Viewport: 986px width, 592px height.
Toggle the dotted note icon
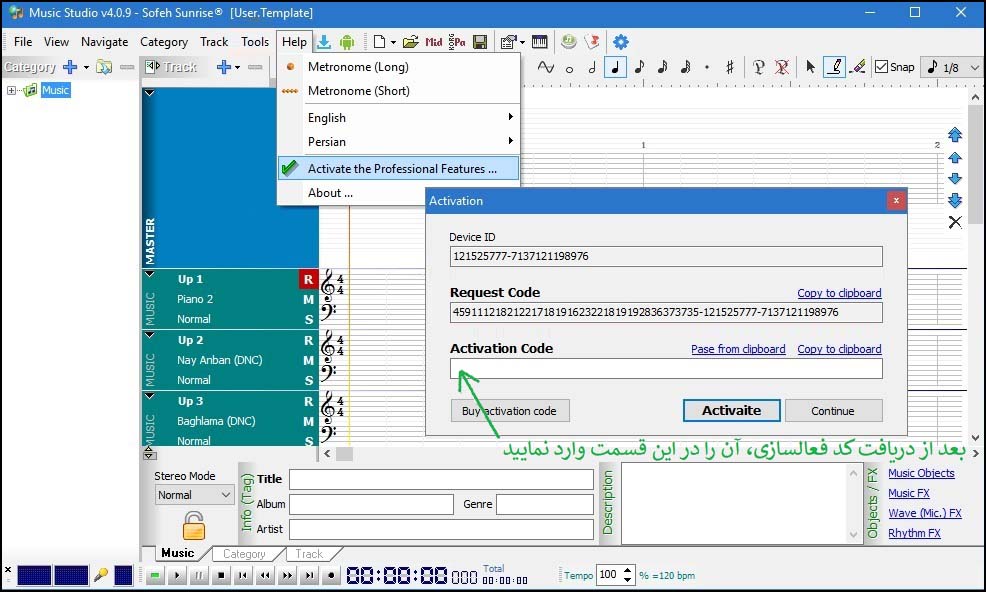click(x=707, y=67)
